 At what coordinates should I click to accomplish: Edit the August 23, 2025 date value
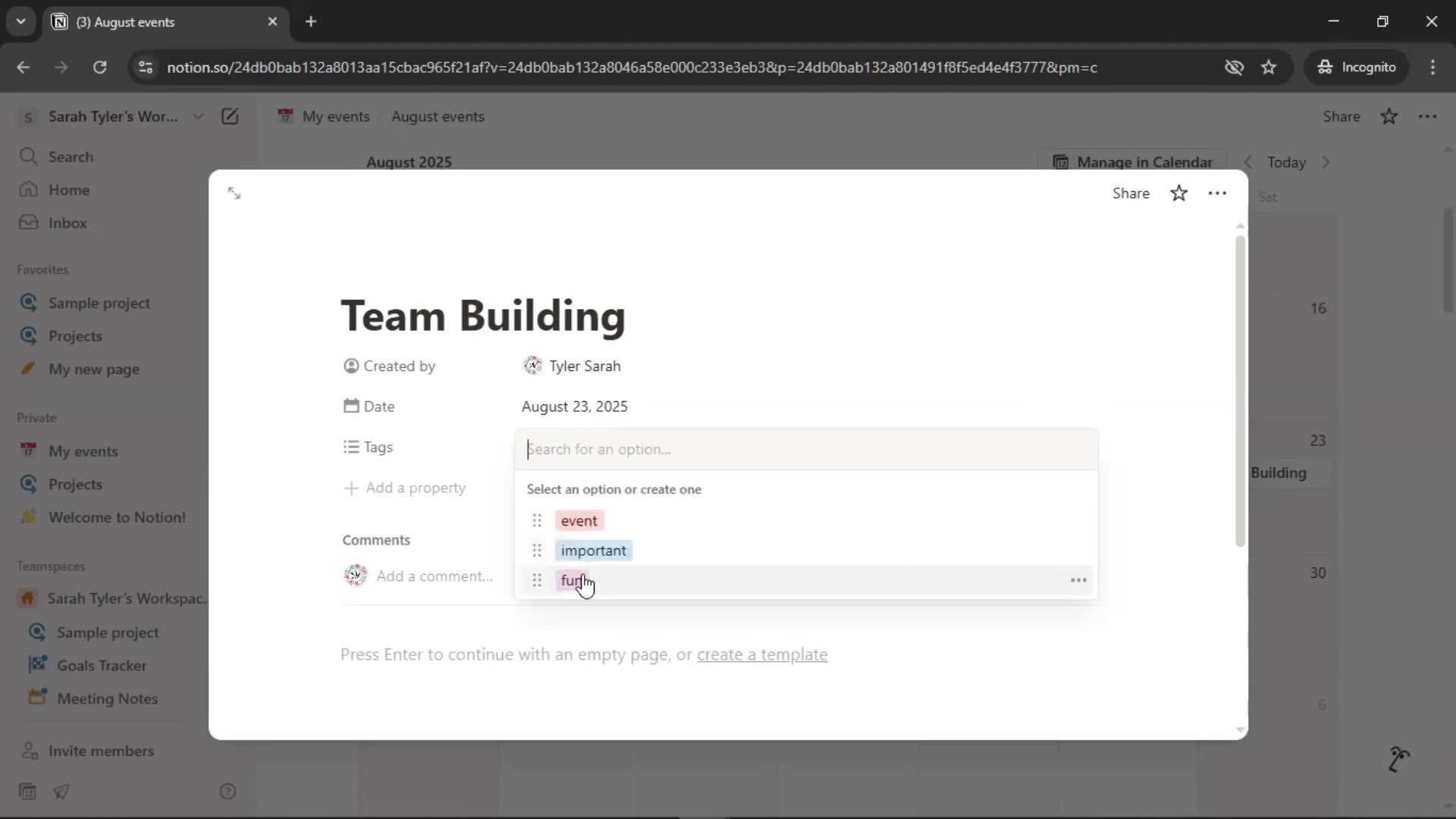tap(575, 406)
